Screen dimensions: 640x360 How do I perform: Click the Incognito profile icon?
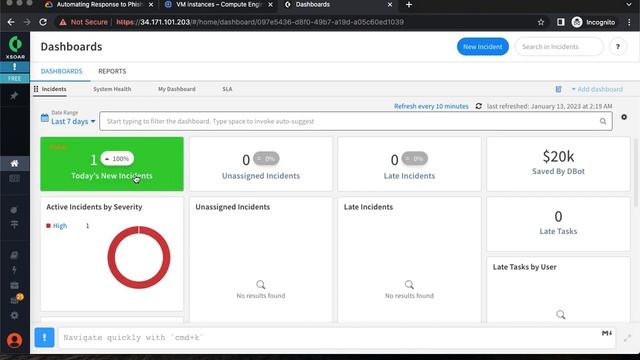[x=577, y=22]
